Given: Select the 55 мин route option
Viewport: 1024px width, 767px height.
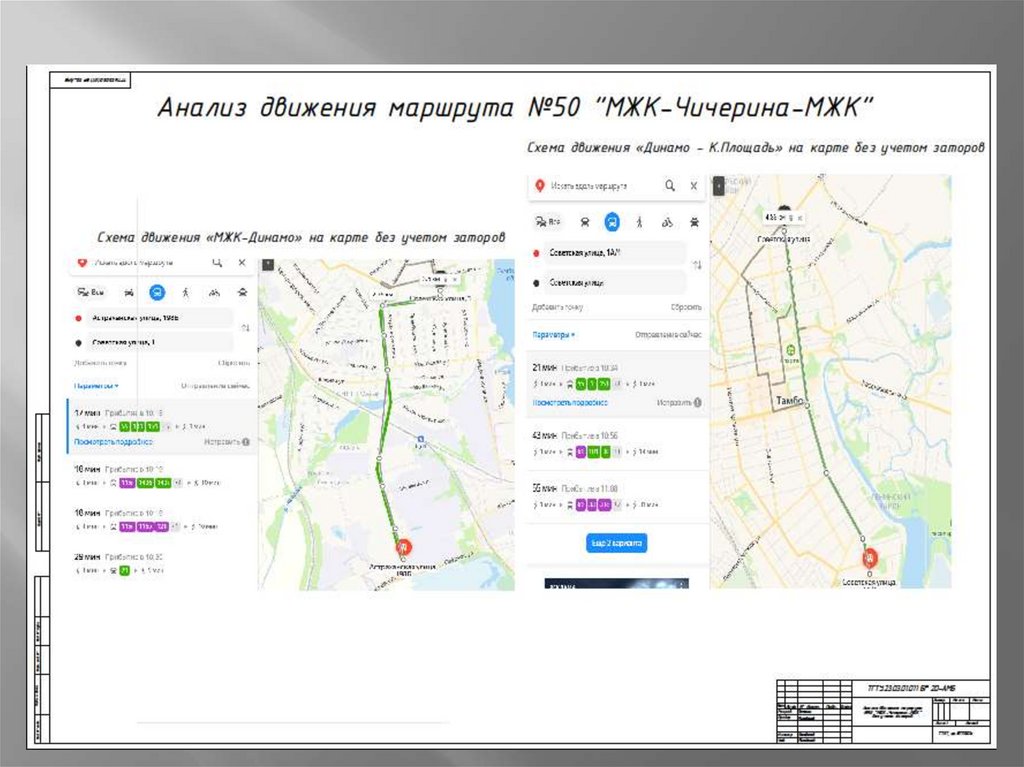Looking at the screenshot, I should point(616,497).
